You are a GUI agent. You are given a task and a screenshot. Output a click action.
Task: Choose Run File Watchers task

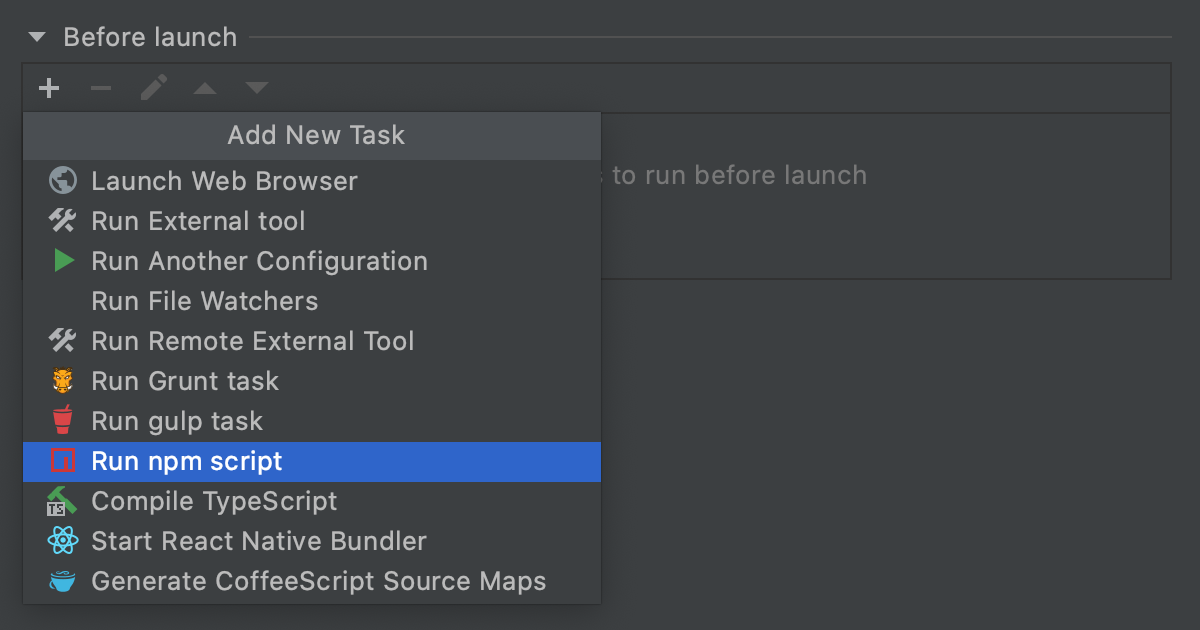(204, 301)
